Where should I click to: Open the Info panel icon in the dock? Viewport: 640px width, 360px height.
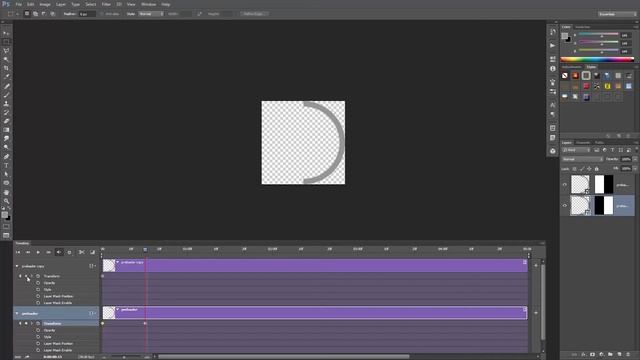[553, 69]
